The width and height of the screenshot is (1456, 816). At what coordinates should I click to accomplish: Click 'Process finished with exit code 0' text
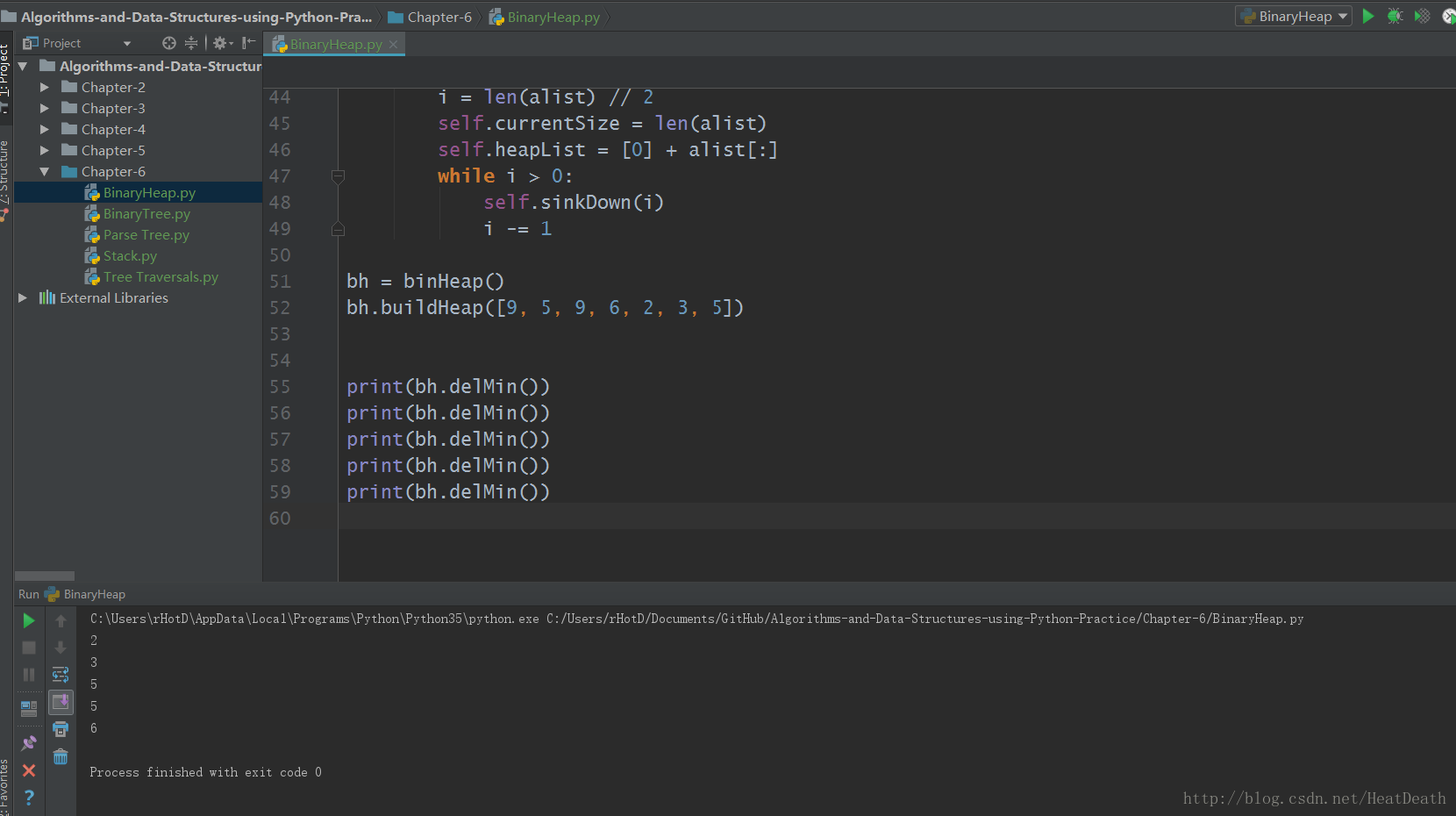click(205, 772)
